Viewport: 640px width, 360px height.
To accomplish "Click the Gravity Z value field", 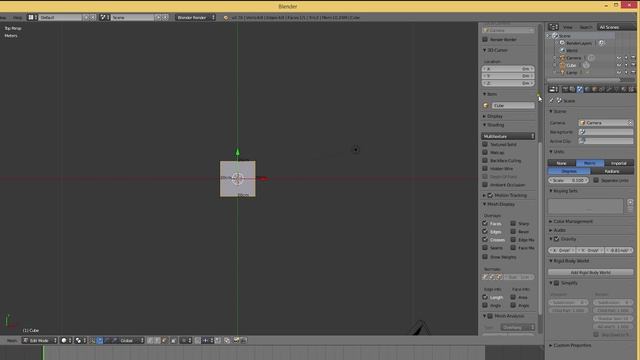I will point(619,250).
